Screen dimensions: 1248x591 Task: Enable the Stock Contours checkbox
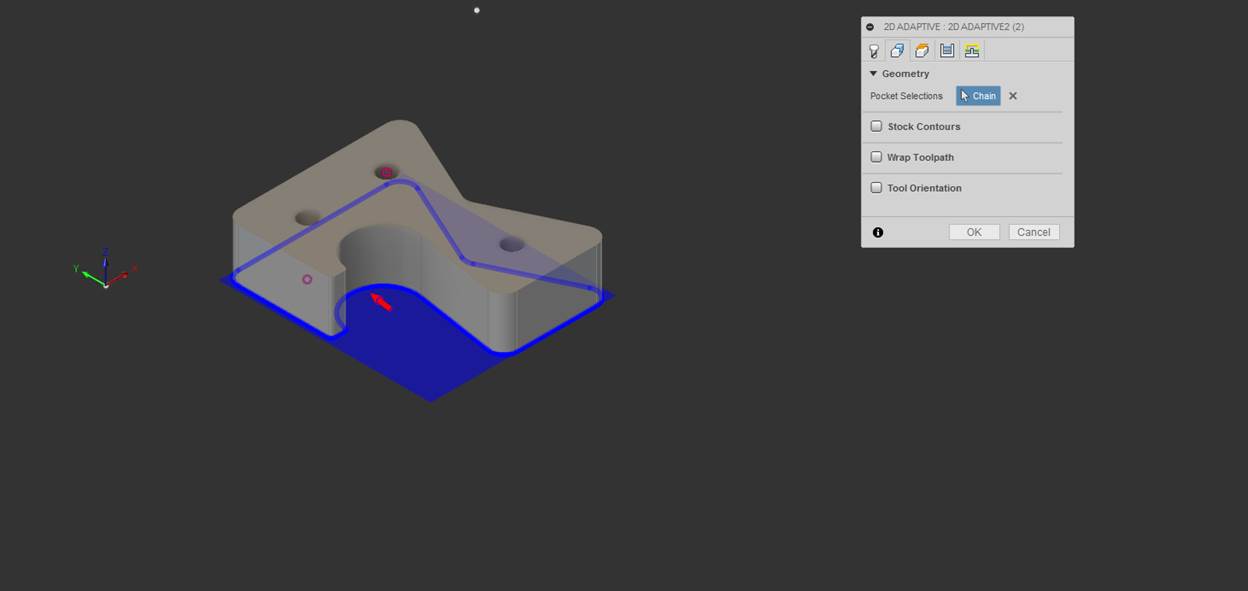[x=877, y=127]
